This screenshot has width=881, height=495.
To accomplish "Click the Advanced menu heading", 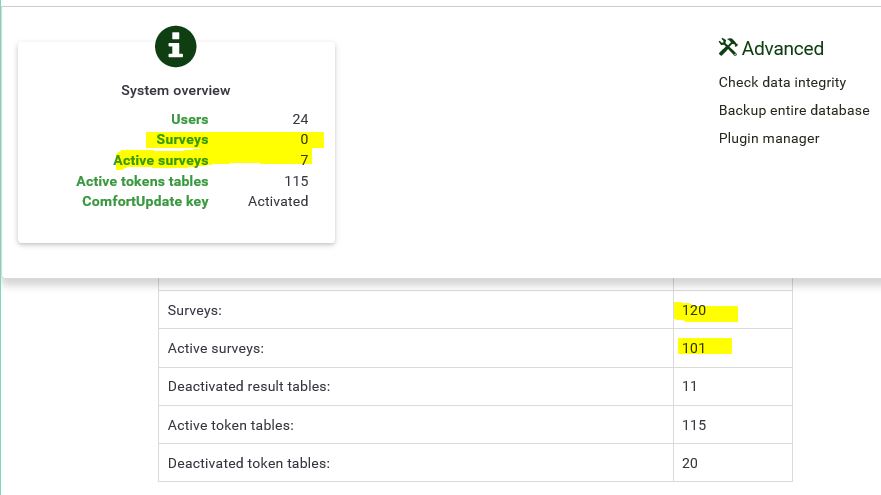I will (x=782, y=48).
